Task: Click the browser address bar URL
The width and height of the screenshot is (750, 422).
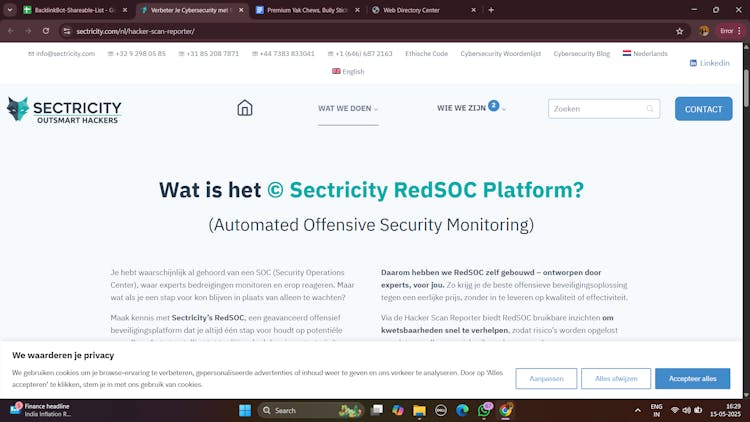Action: click(x=135, y=31)
